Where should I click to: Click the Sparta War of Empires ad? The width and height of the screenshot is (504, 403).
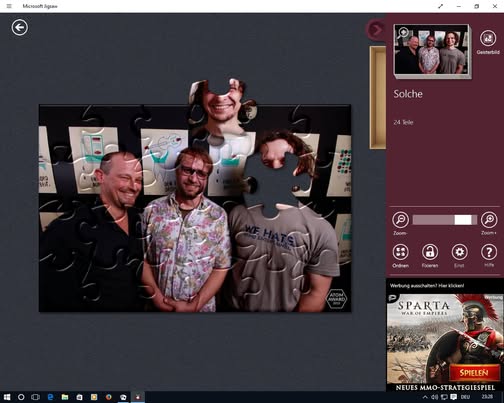(x=445, y=342)
